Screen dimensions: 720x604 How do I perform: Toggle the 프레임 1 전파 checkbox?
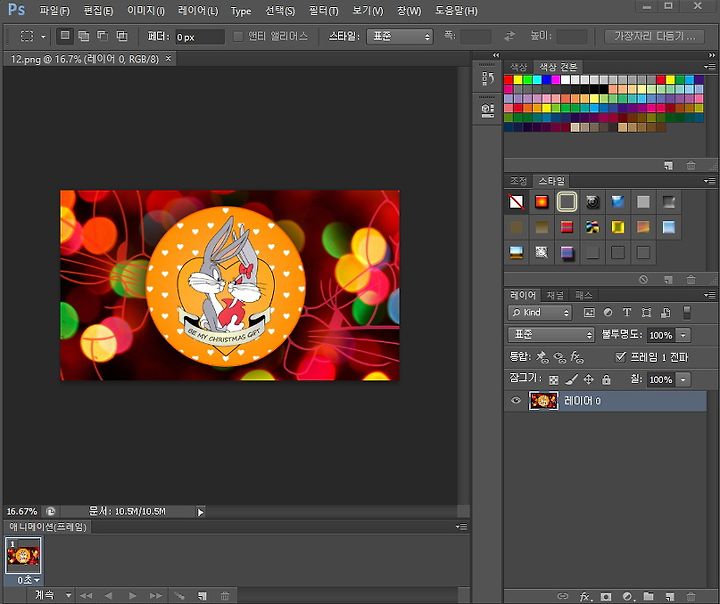click(620, 356)
